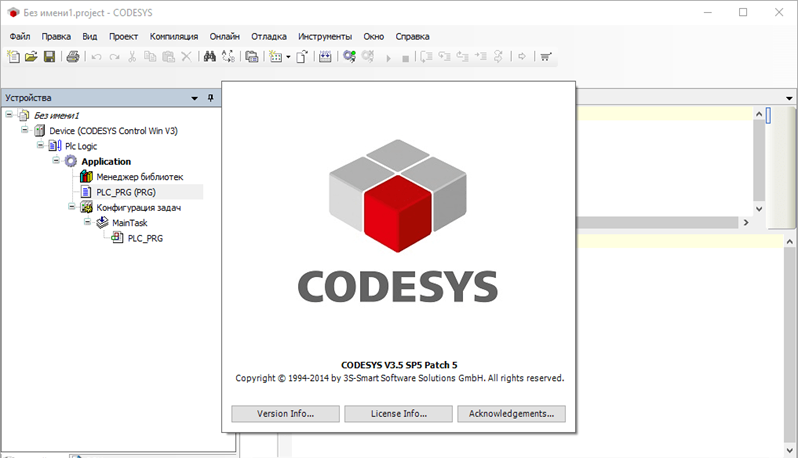
Task: Save the project with the floppy icon
Action: tap(49, 56)
